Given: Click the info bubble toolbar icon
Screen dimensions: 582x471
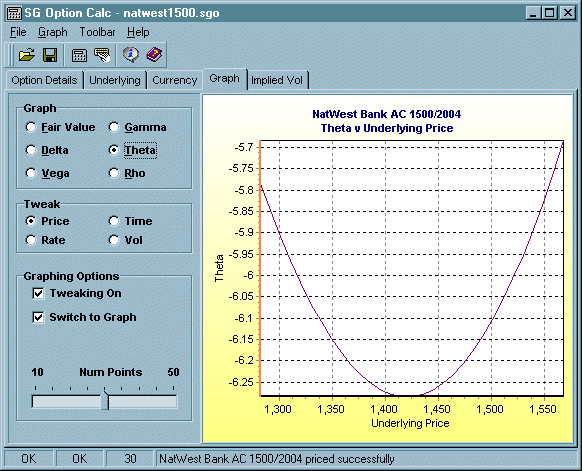Looking at the screenshot, I should (130, 55).
